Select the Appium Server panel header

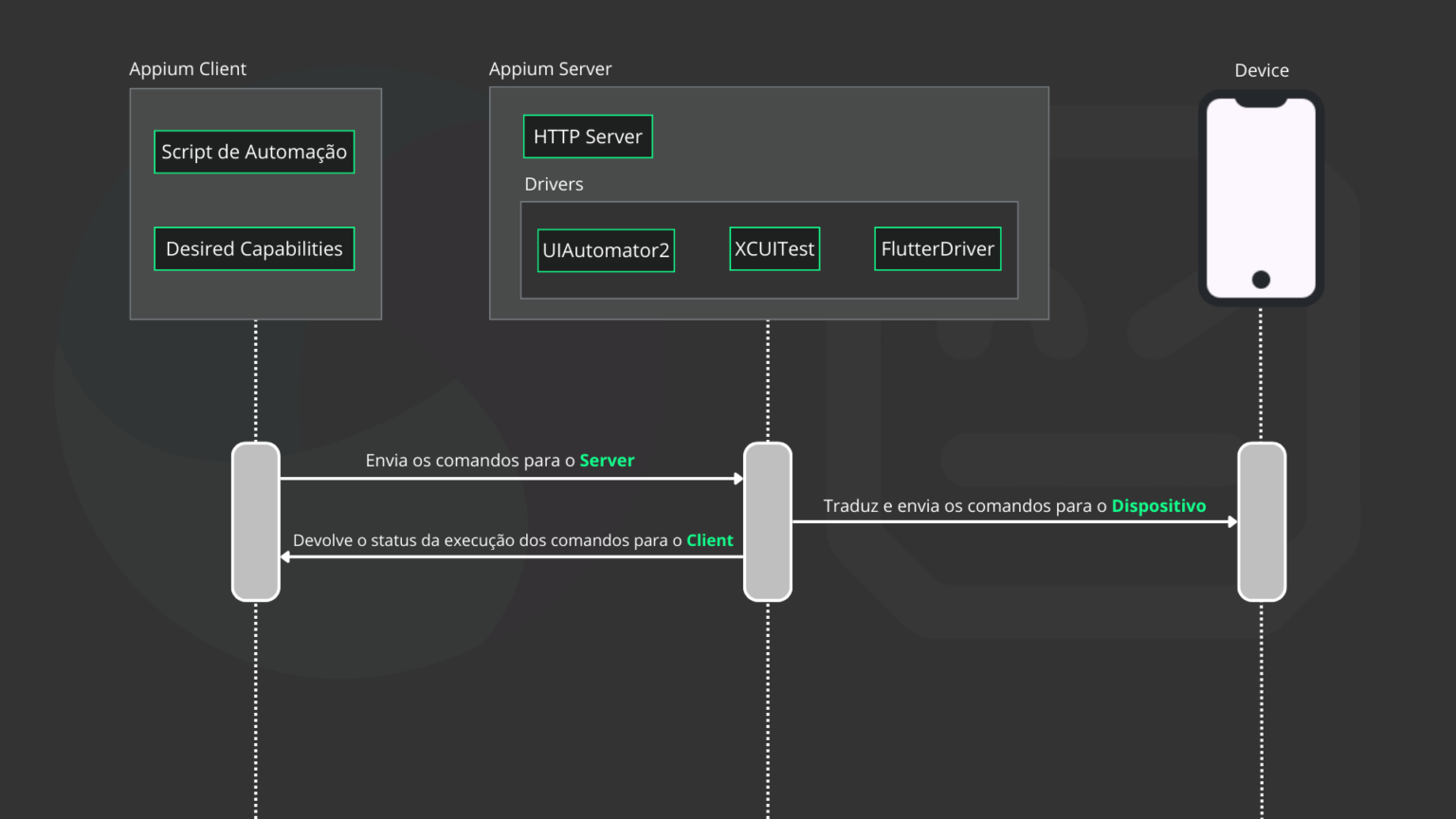point(550,68)
